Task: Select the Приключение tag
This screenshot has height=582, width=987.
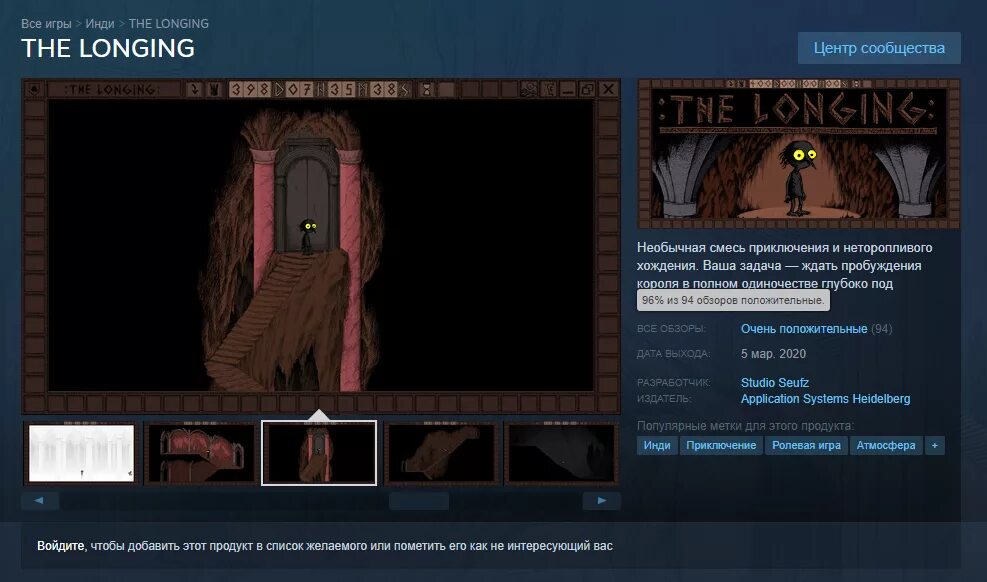Action: pyautogui.click(x=721, y=445)
